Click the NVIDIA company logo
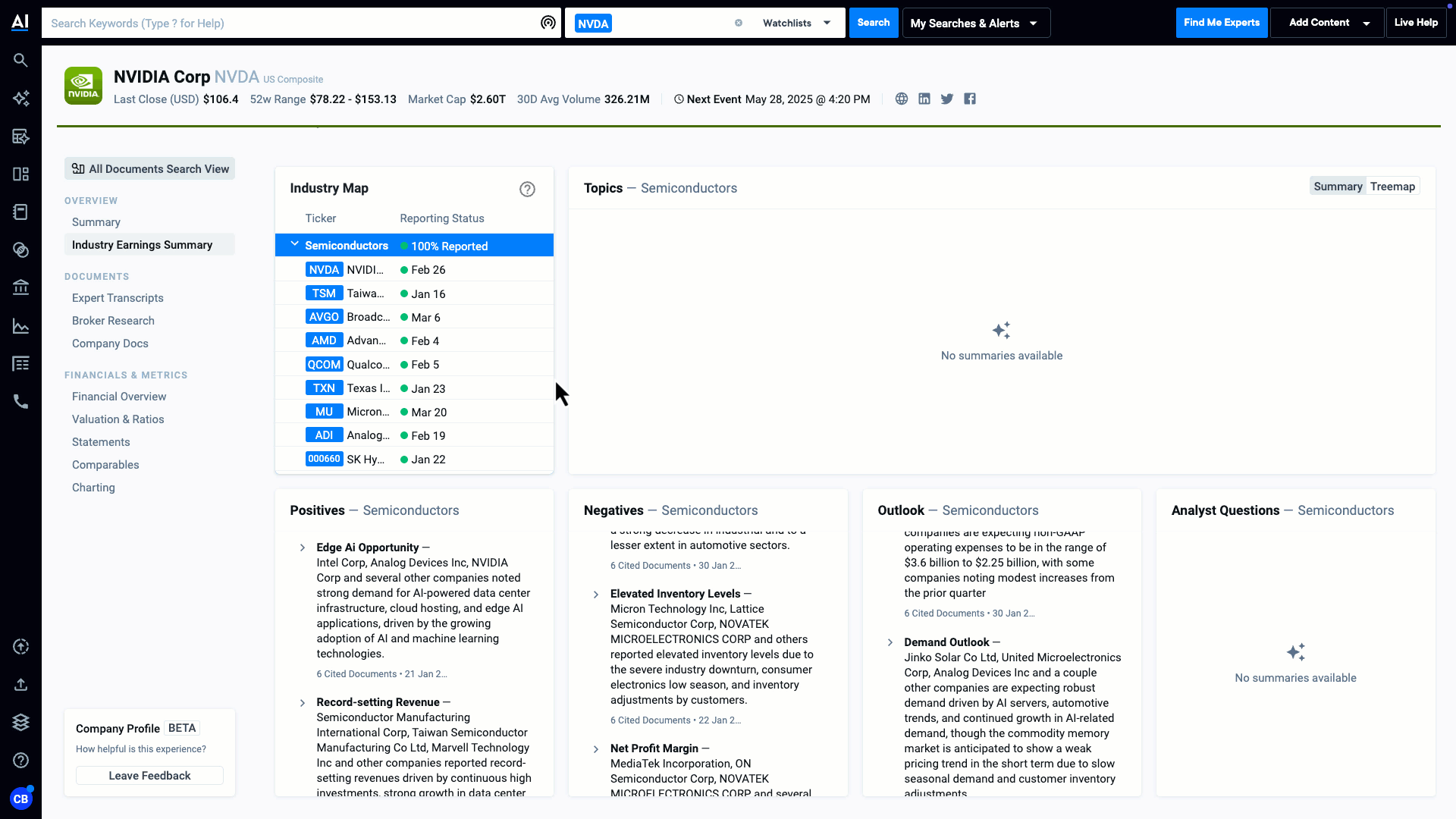This screenshot has height=819, width=1456. coord(83,86)
